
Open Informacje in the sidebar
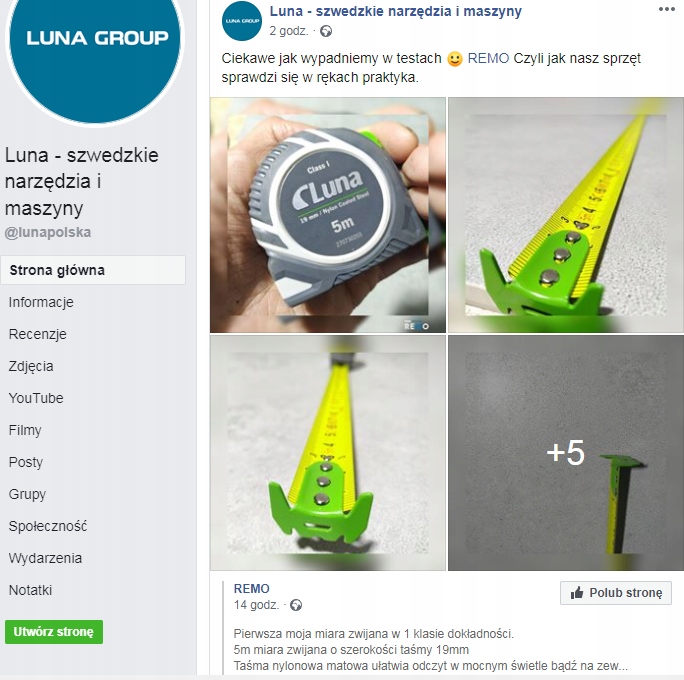[41, 302]
